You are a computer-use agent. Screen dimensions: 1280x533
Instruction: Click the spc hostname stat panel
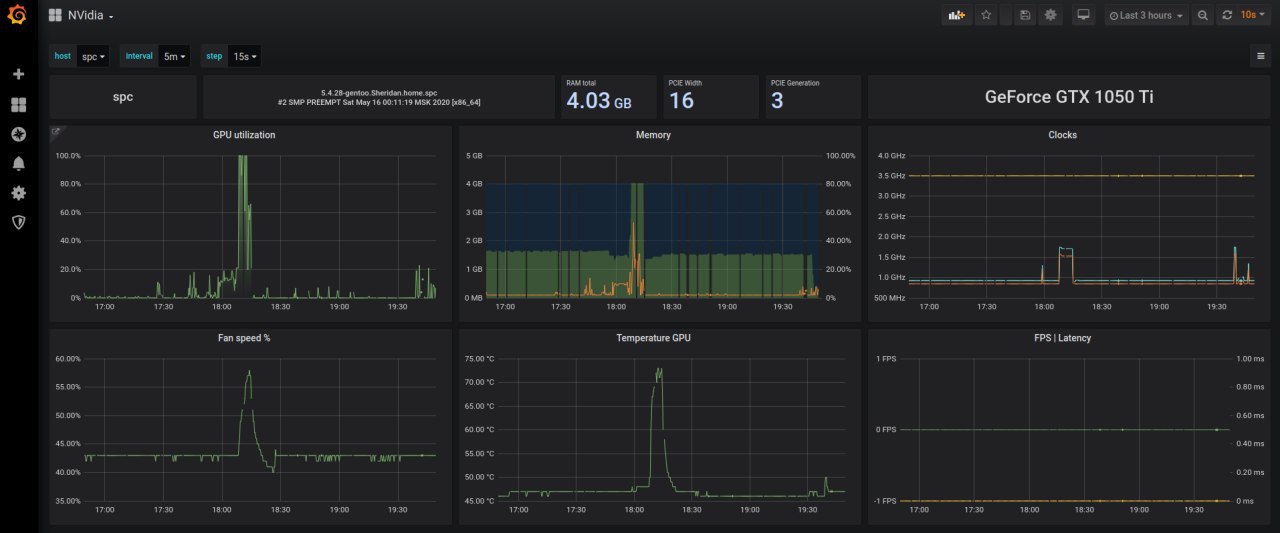point(122,97)
